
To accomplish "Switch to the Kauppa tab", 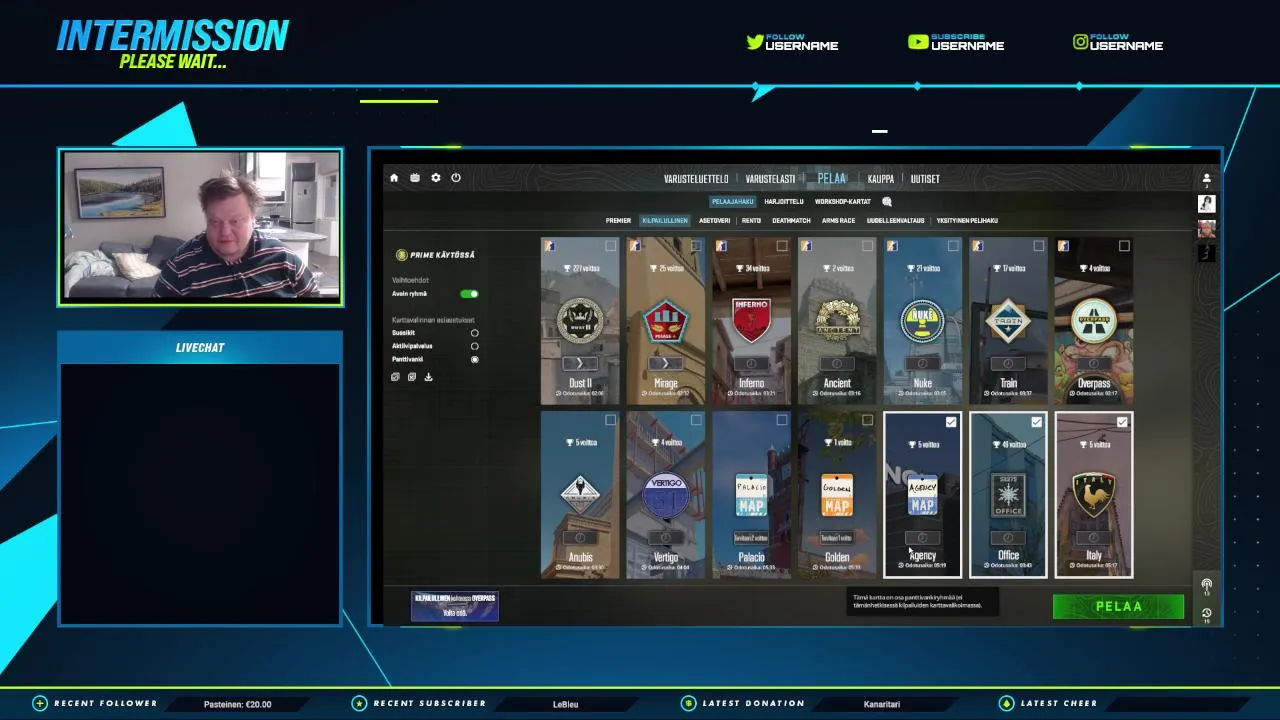I will (881, 179).
